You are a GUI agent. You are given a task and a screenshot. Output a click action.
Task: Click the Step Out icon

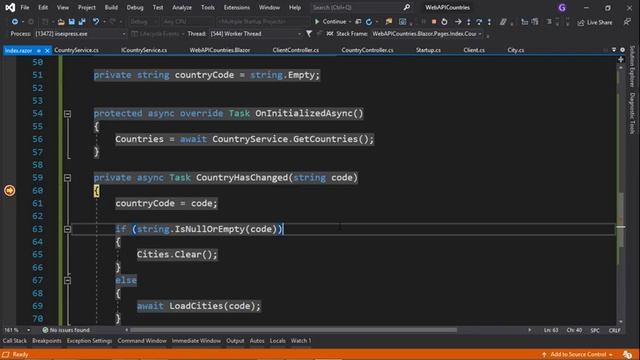click(x=489, y=22)
